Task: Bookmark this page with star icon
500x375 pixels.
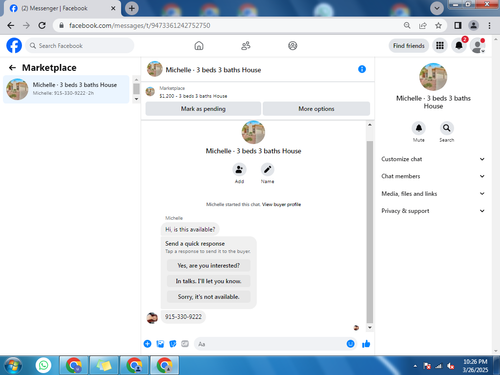Action: [438, 25]
